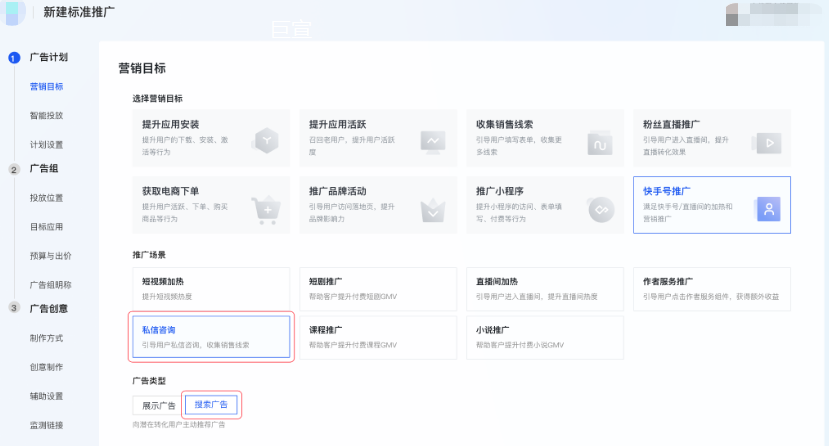Go to 辅助设置 in sidebar
The width and height of the screenshot is (829, 446).
click(x=47, y=396)
